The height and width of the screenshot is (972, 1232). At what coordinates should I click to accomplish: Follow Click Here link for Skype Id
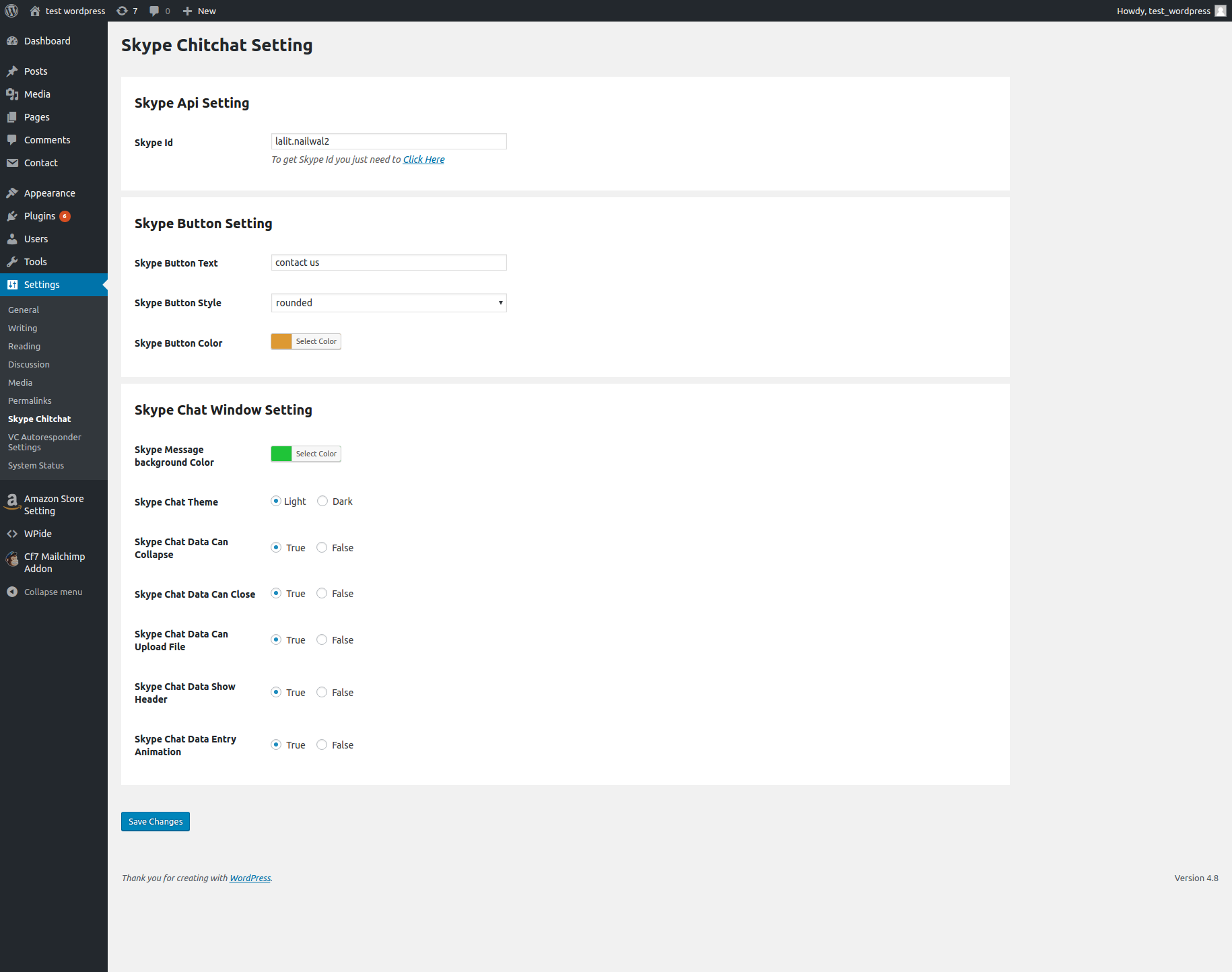[x=423, y=160]
